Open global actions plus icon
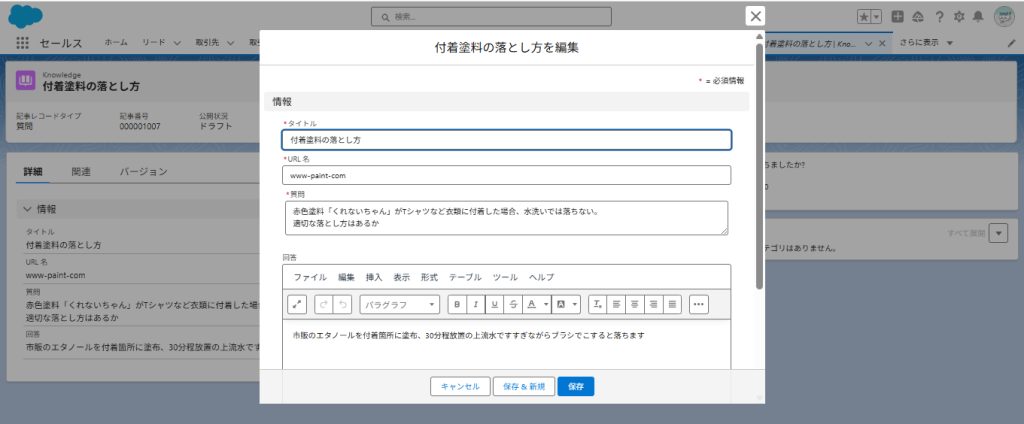The height and width of the screenshot is (424, 1024). [898, 18]
